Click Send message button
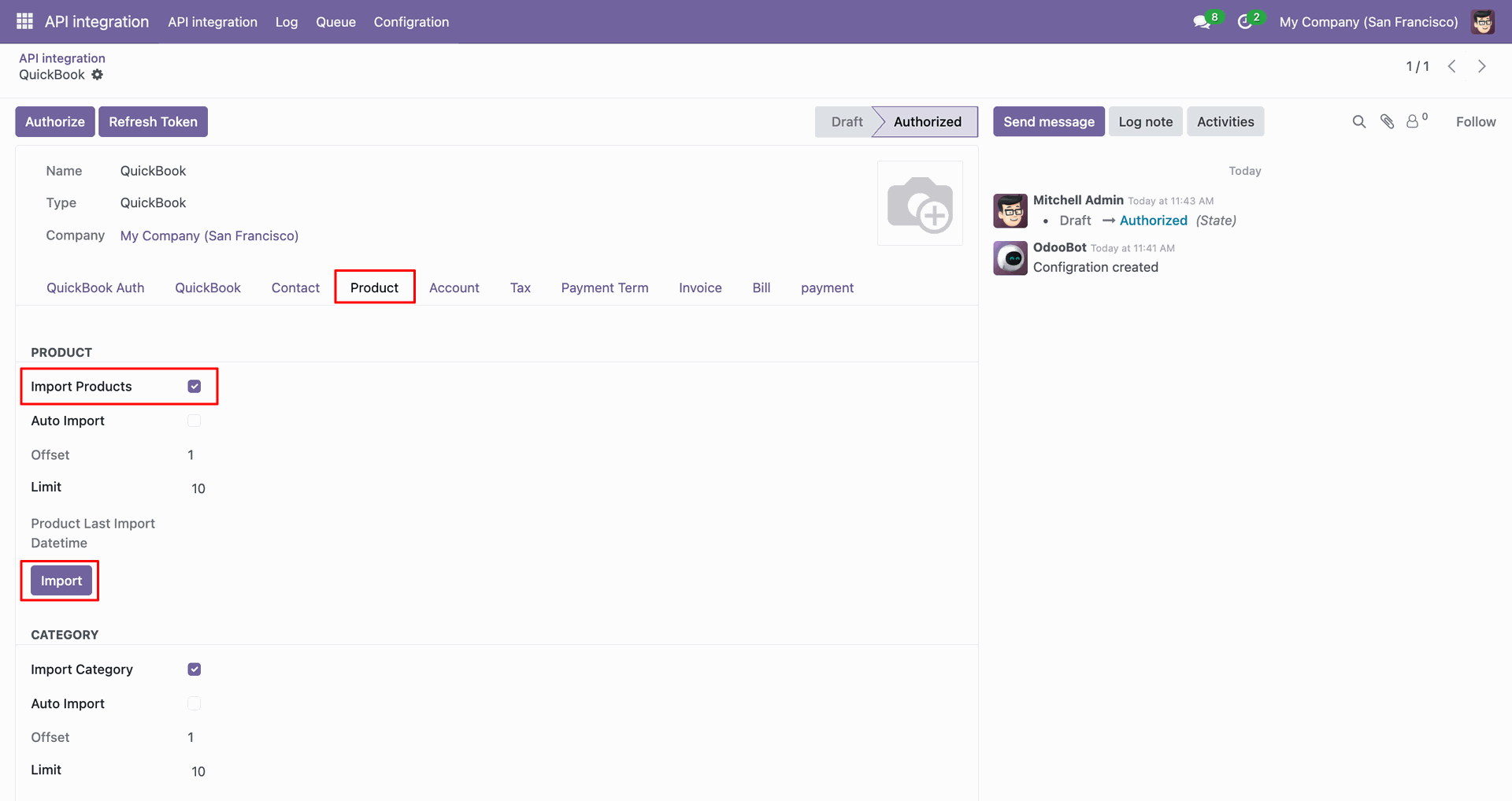 (1049, 121)
